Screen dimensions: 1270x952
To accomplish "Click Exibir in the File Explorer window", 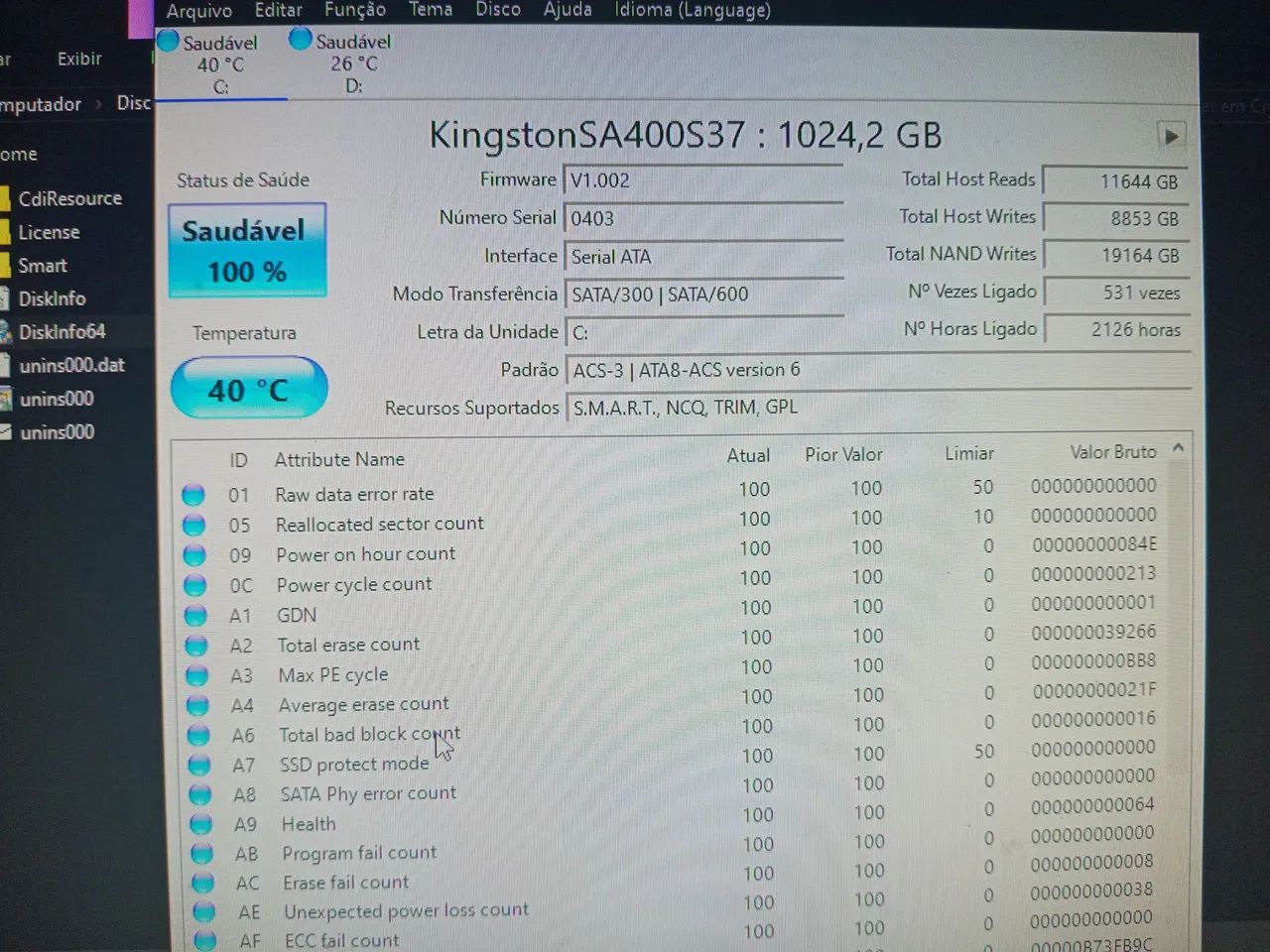I will click(x=78, y=59).
